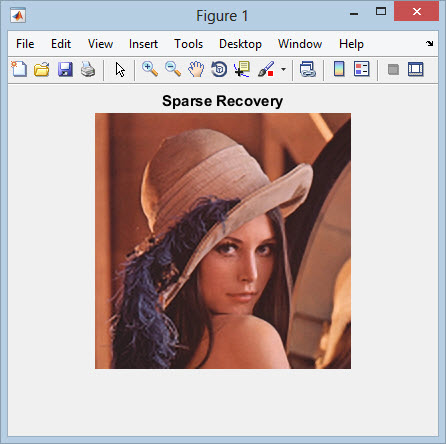Print the figure using the printer icon

pos(88,69)
